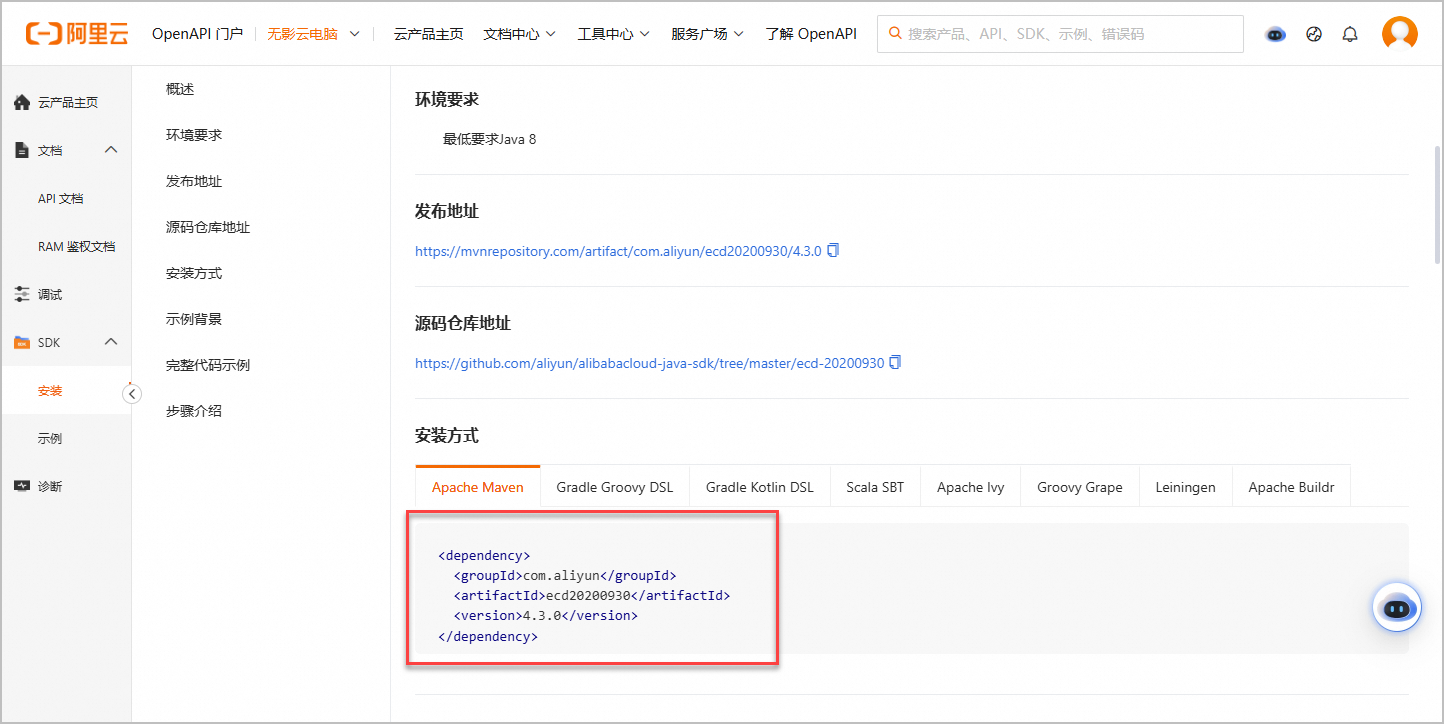Expand the 服务广场 menu
Screen dimensions: 1444x724
pyautogui.click(x=707, y=34)
